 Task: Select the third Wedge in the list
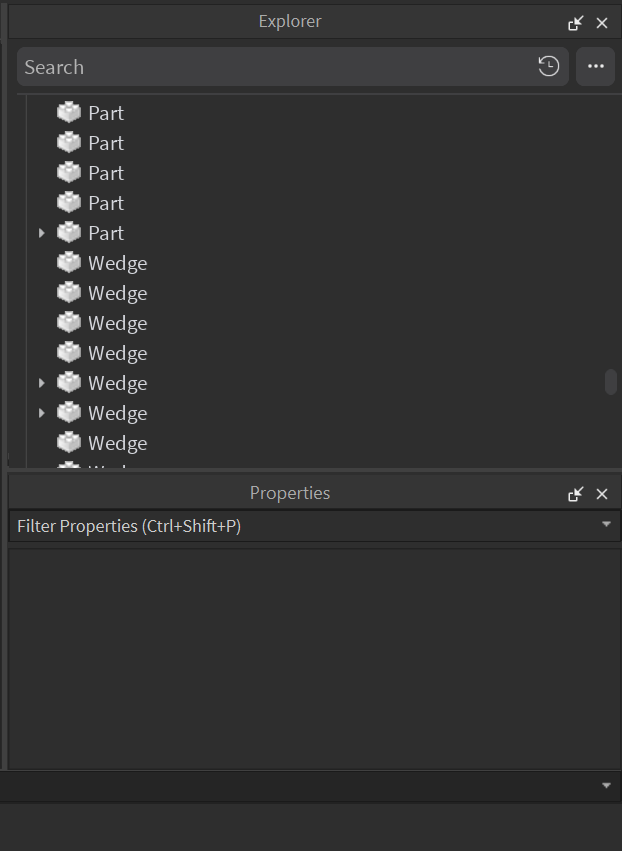click(x=117, y=323)
